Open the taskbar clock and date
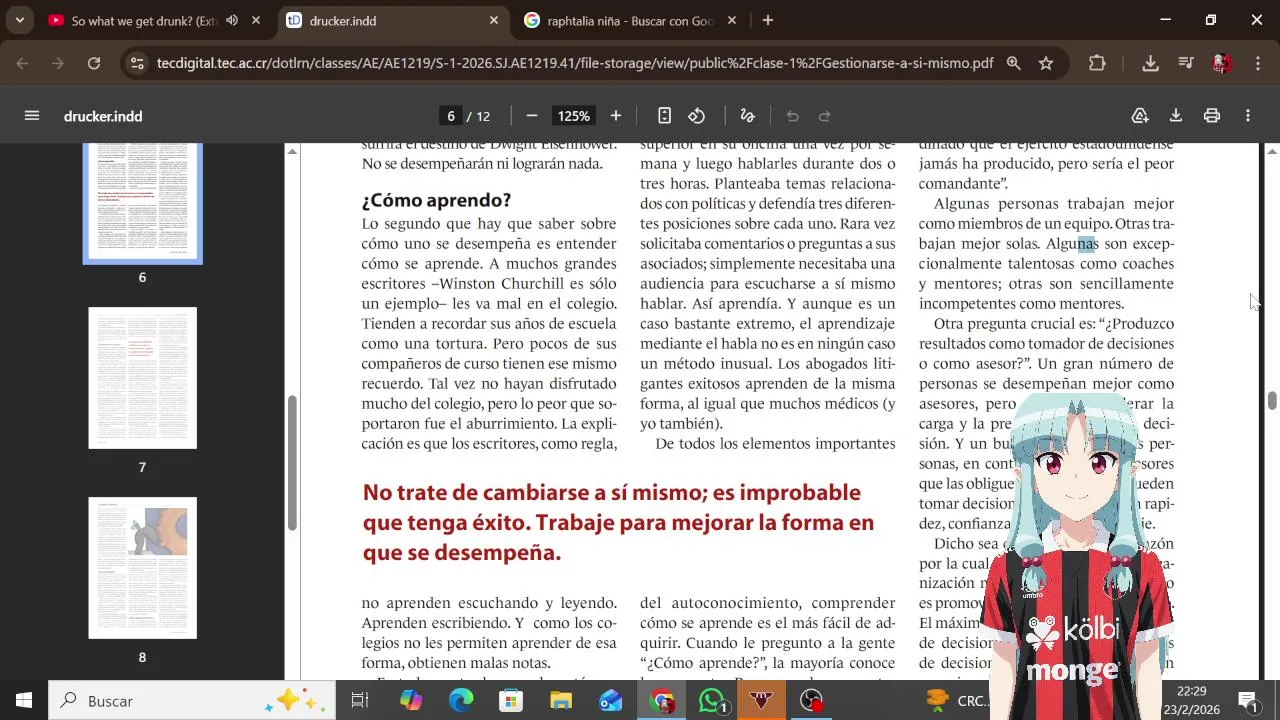This screenshot has width=1280, height=720. point(1191,700)
